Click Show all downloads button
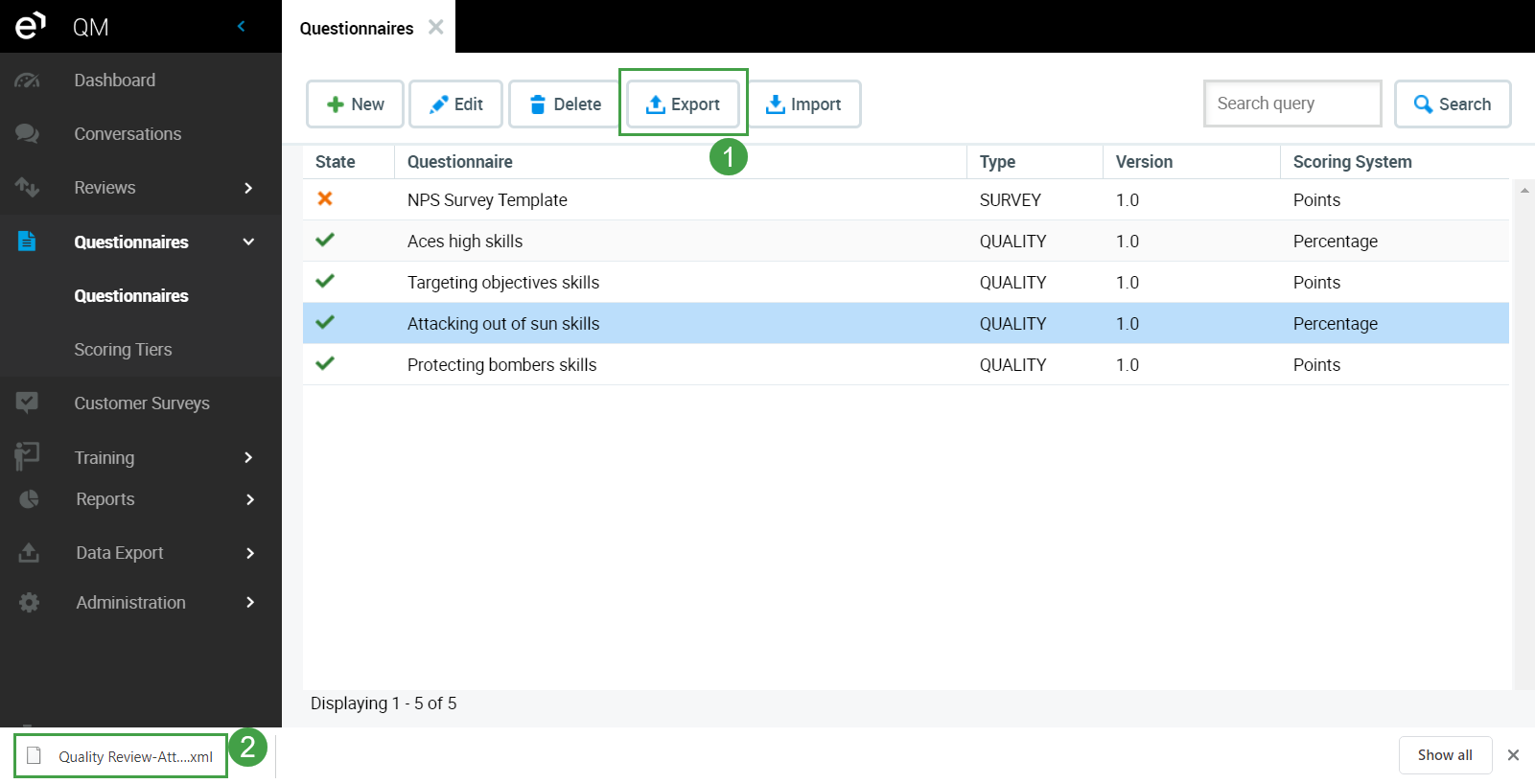This screenshot has height=784, width=1535. (x=1444, y=755)
